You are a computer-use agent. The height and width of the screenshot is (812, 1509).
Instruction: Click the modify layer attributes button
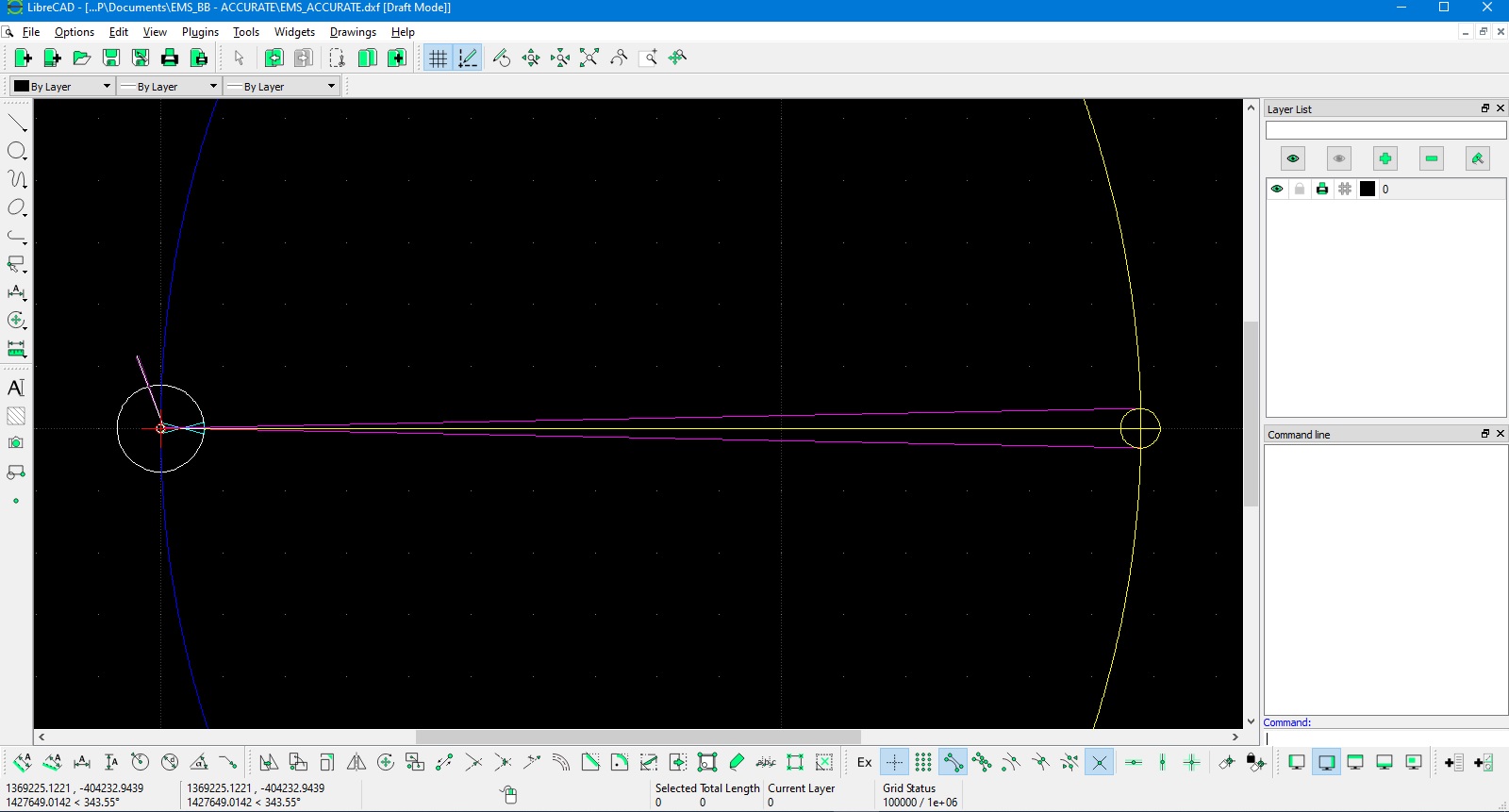[1478, 158]
